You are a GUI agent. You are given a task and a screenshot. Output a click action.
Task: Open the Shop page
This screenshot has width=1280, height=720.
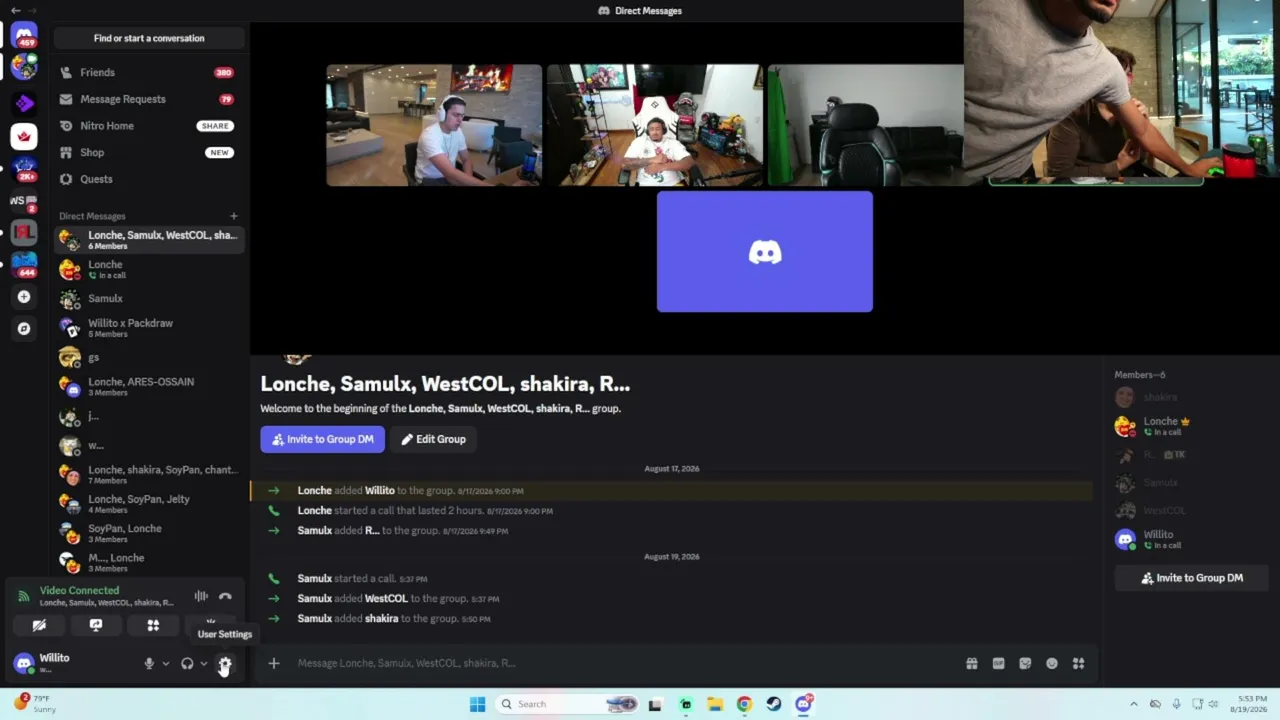[149, 152]
